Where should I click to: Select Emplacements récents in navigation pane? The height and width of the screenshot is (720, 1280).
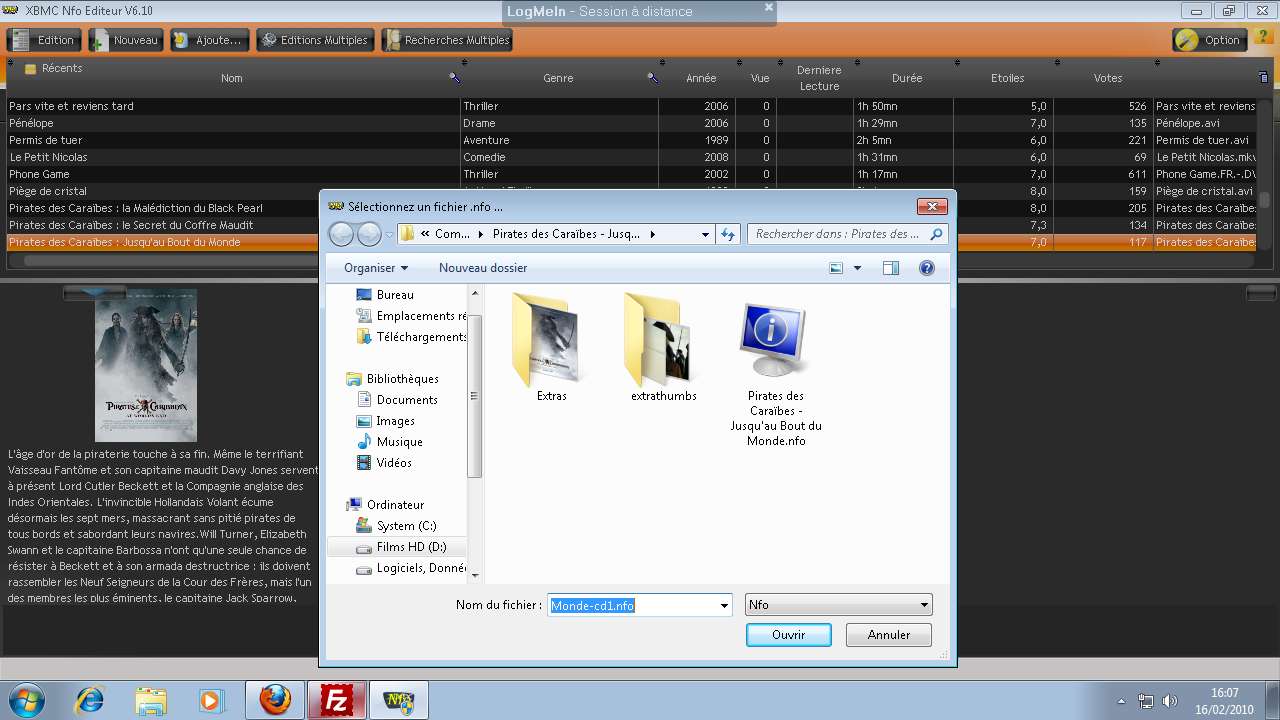tap(411, 316)
